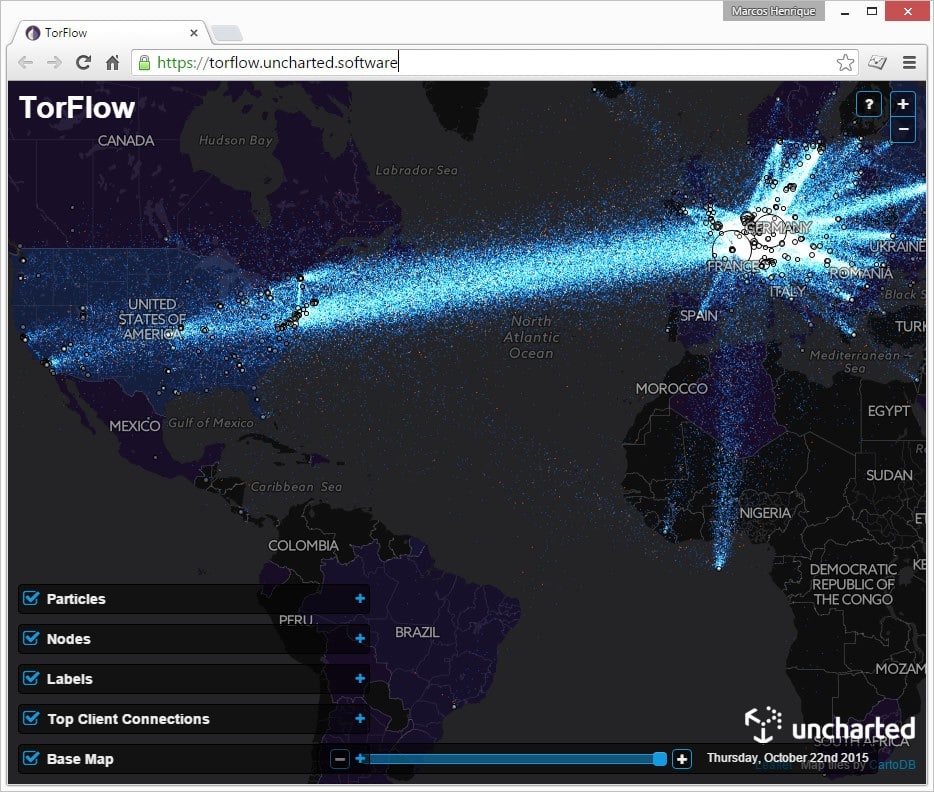Screen dimensions: 934x792
Task: Reload the TorFlow page
Action: [83, 63]
